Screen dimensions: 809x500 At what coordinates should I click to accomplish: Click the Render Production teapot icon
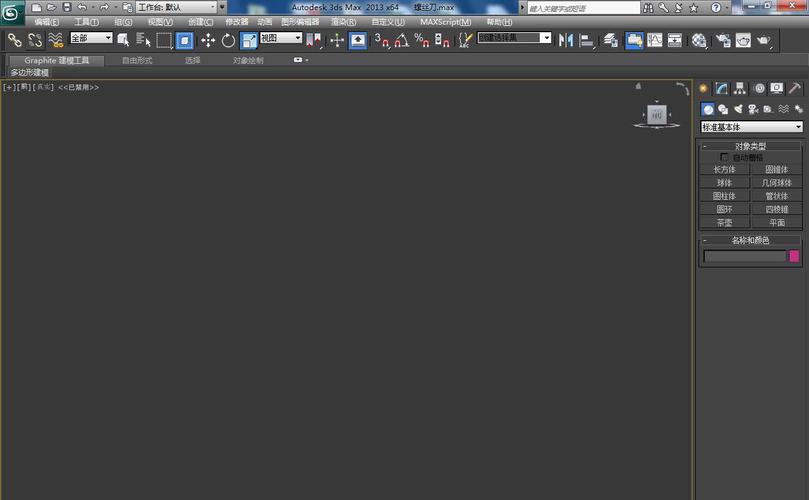(x=764, y=40)
